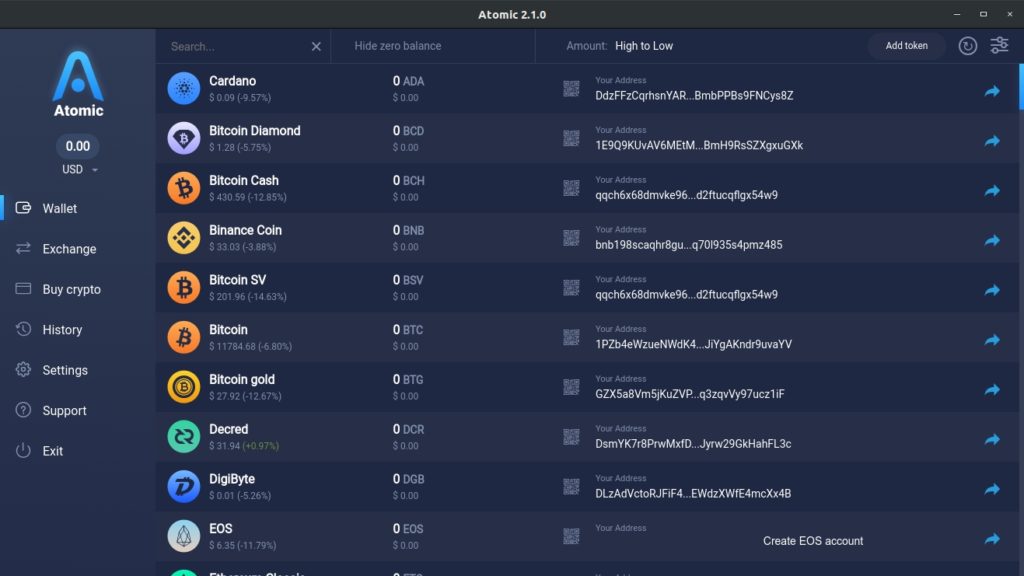Click the Bitcoin Diamond coin icon
This screenshot has width=1024, height=576.
pyautogui.click(x=184, y=138)
